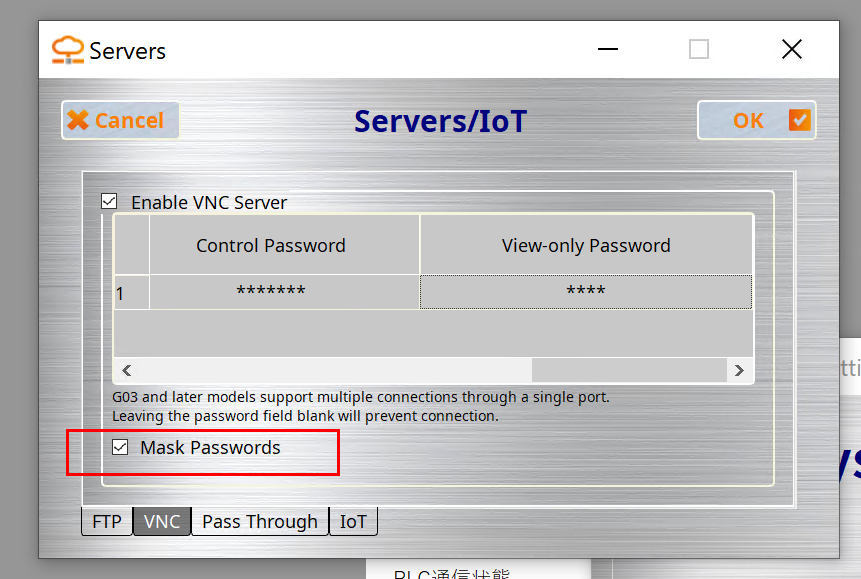Switch to the FTP tab

coord(107,522)
